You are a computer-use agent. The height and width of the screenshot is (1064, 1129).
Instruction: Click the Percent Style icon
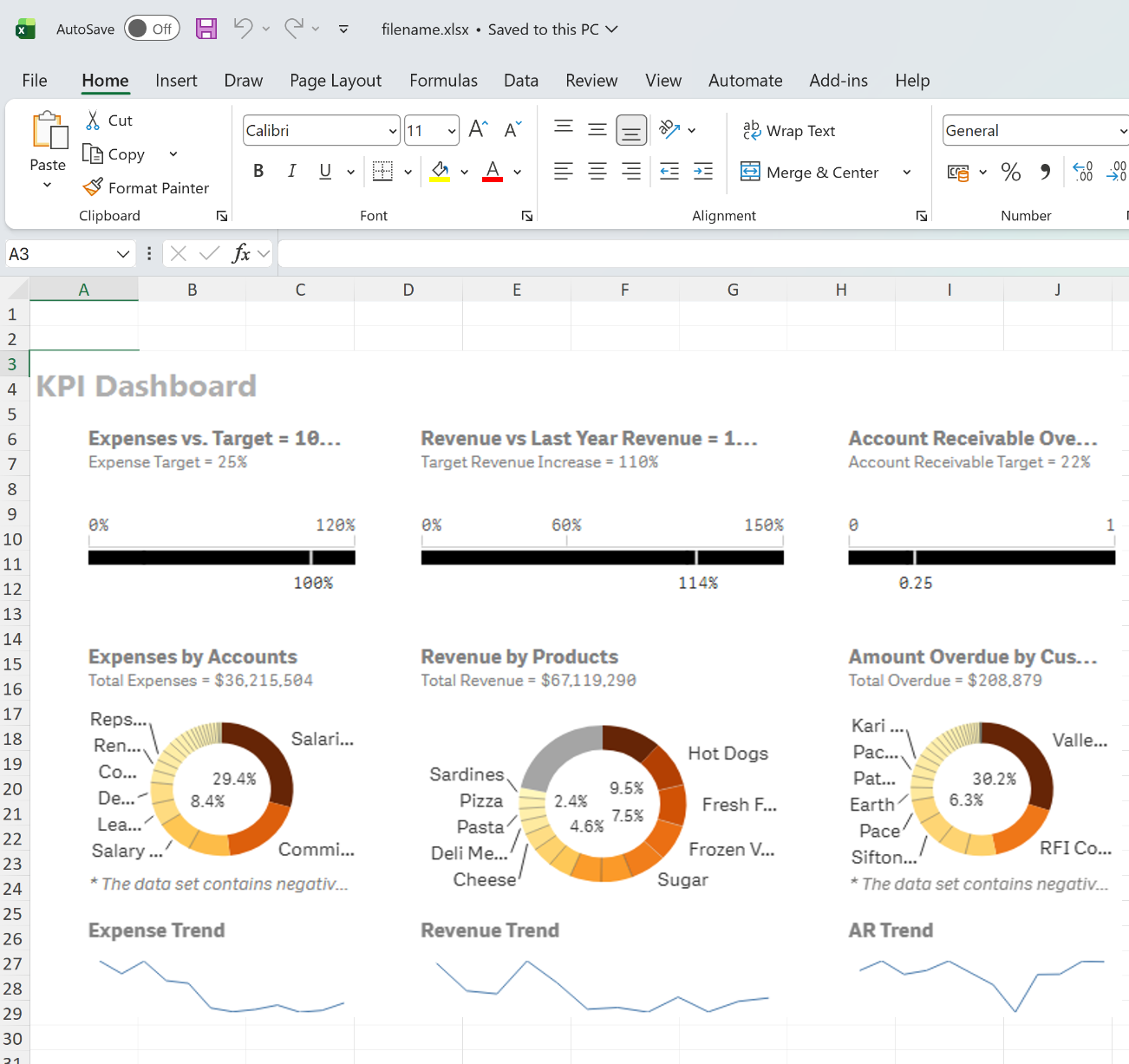click(x=1010, y=172)
